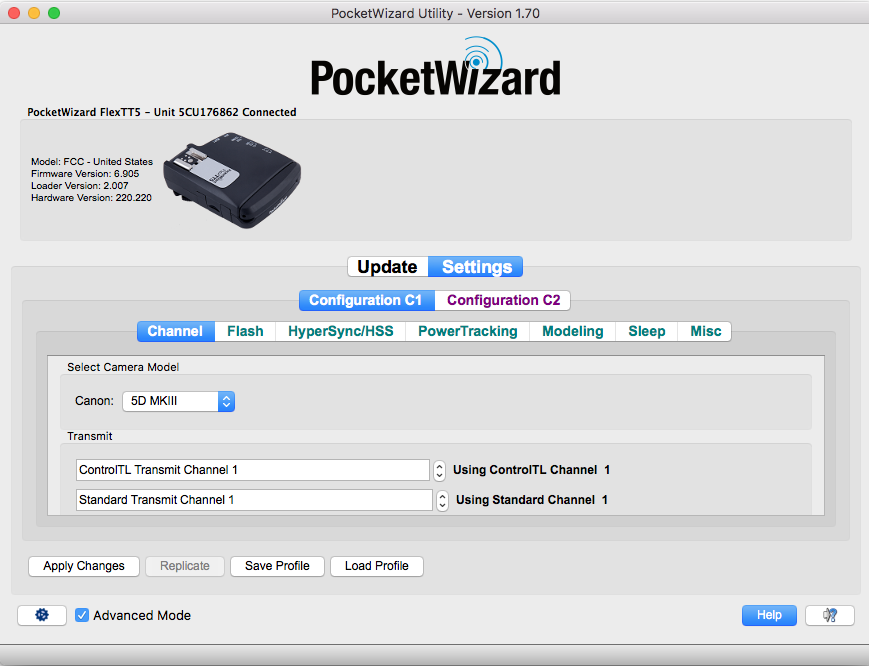Click the Load Profile button
Screen dimensions: 869x666
(x=377, y=566)
